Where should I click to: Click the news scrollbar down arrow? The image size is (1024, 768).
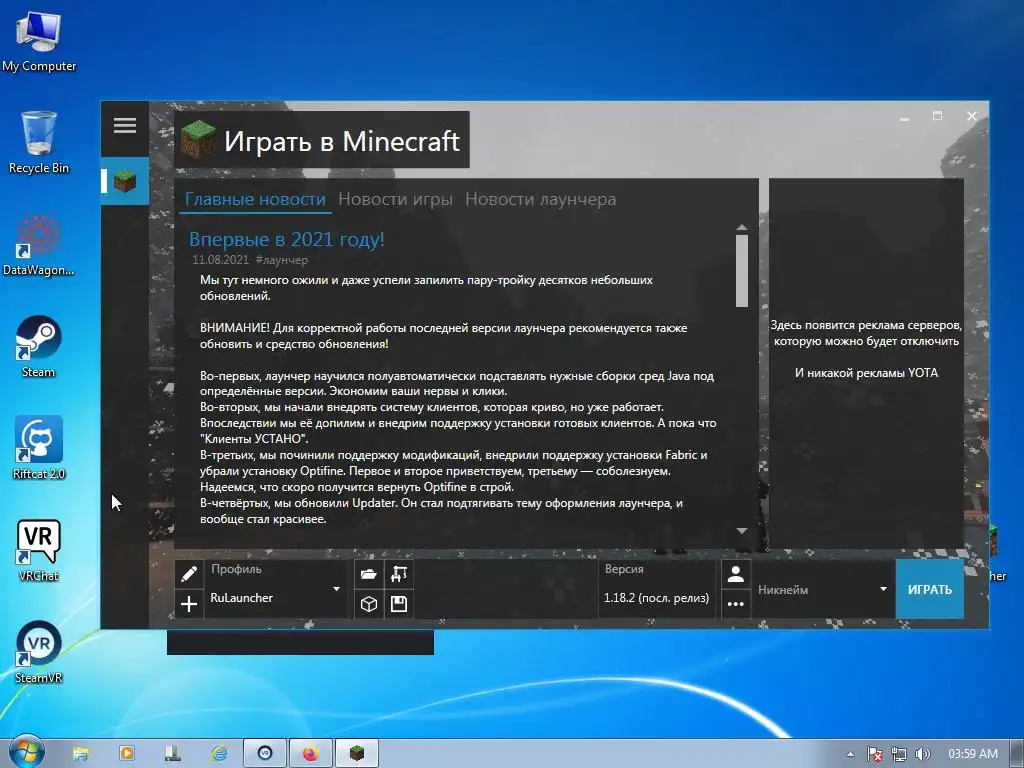tap(741, 530)
